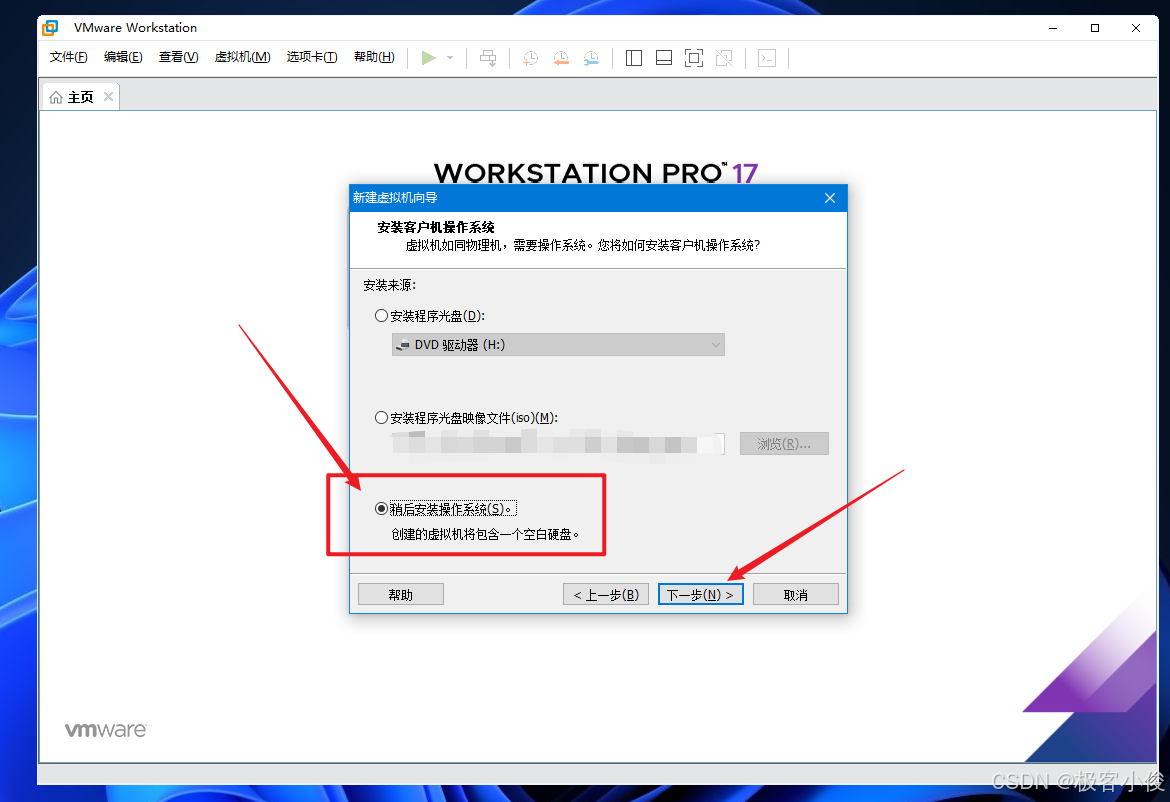This screenshot has width=1170, height=802.
Task: Switch to the 主页 tab
Action: tap(80, 97)
